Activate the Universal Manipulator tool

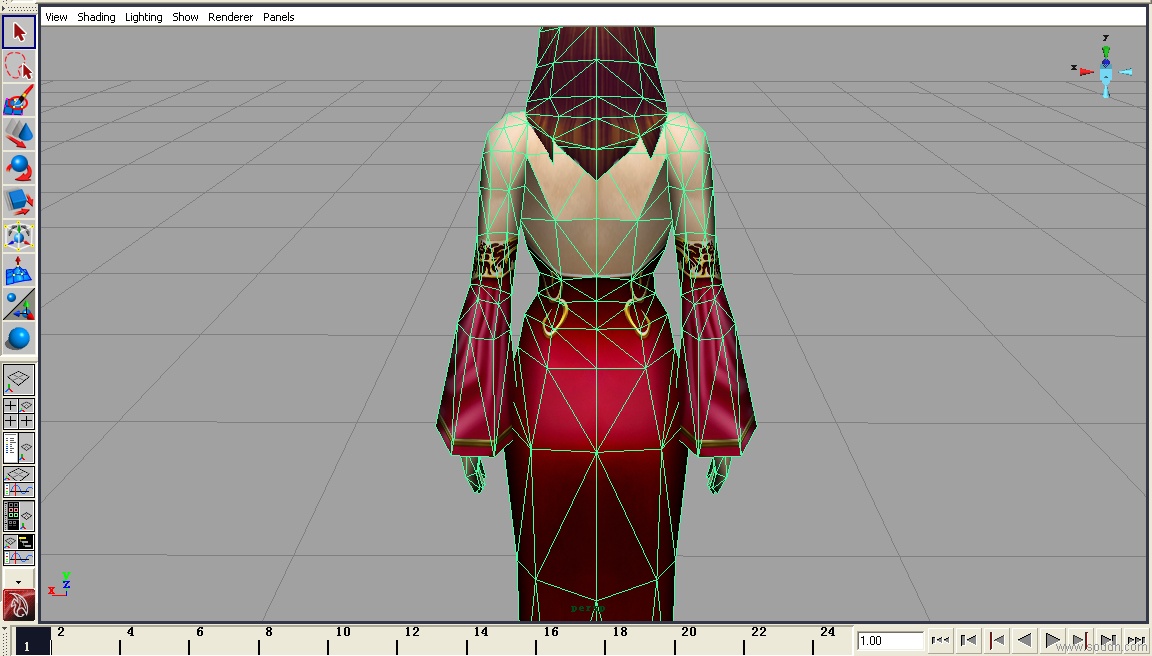click(x=19, y=236)
